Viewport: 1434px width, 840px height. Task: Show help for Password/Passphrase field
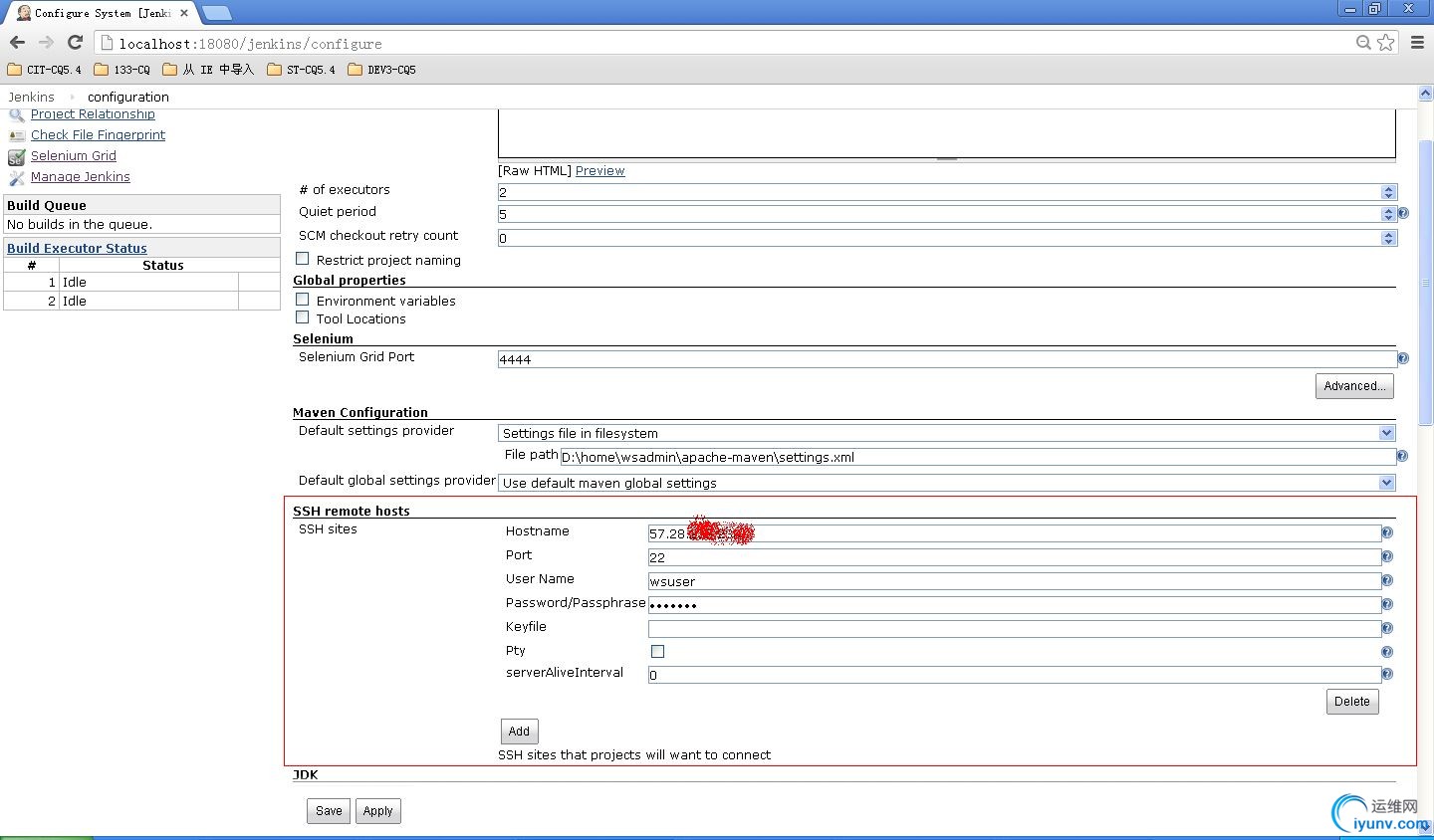(1387, 605)
